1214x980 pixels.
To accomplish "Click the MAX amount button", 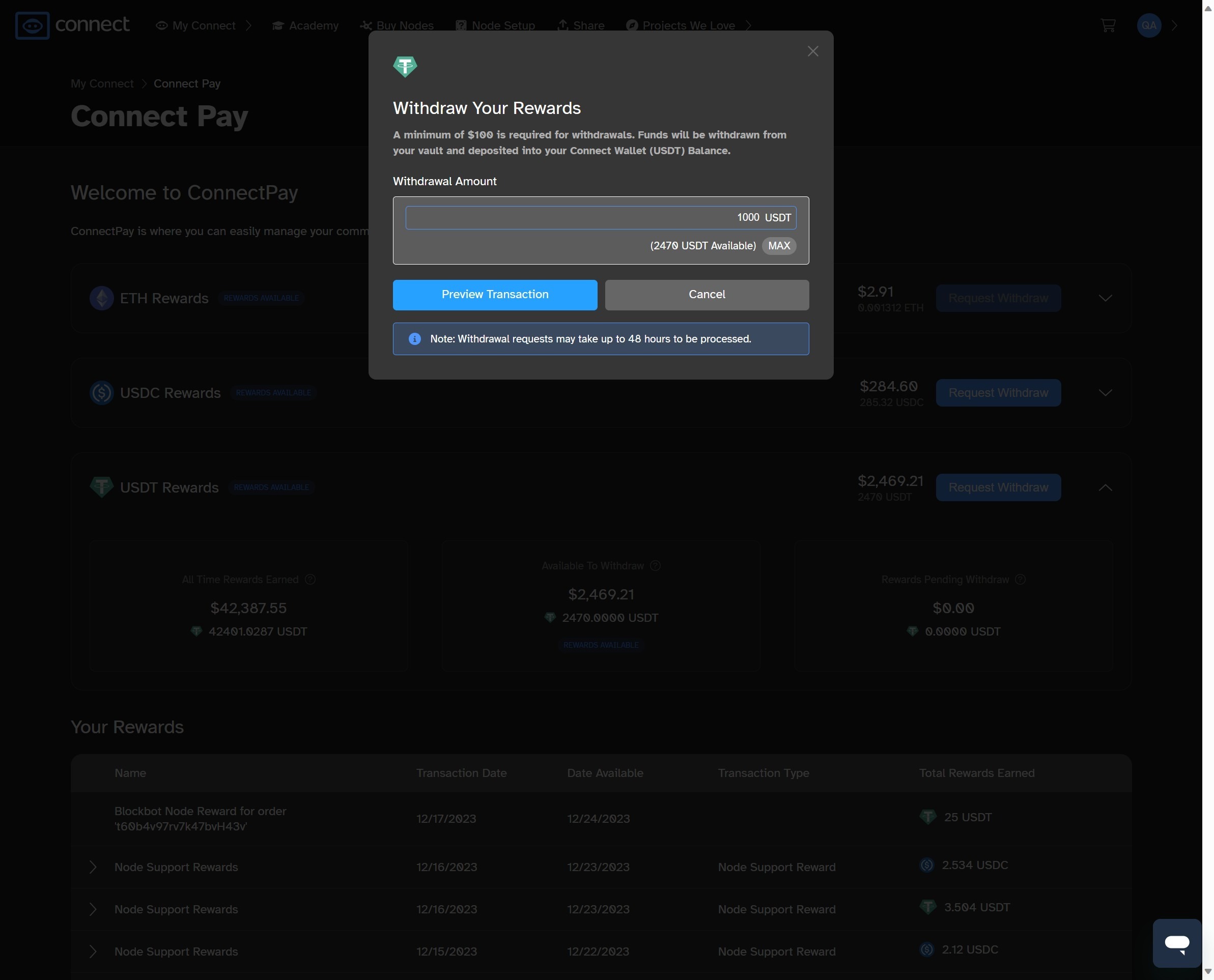I will point(779,246).
